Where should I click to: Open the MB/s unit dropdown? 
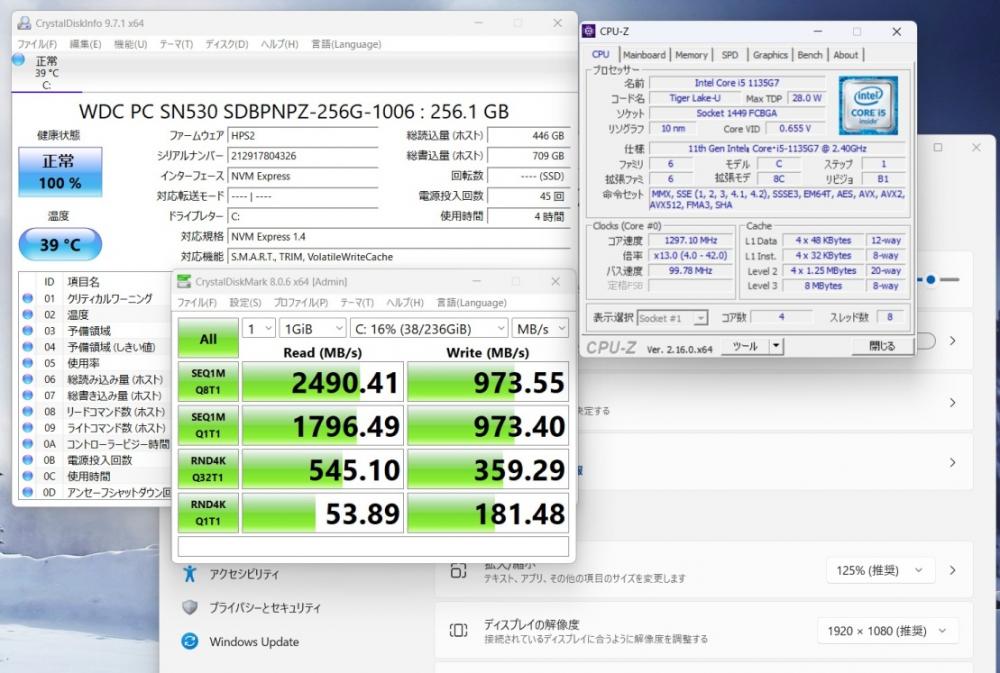pos(539,328)
